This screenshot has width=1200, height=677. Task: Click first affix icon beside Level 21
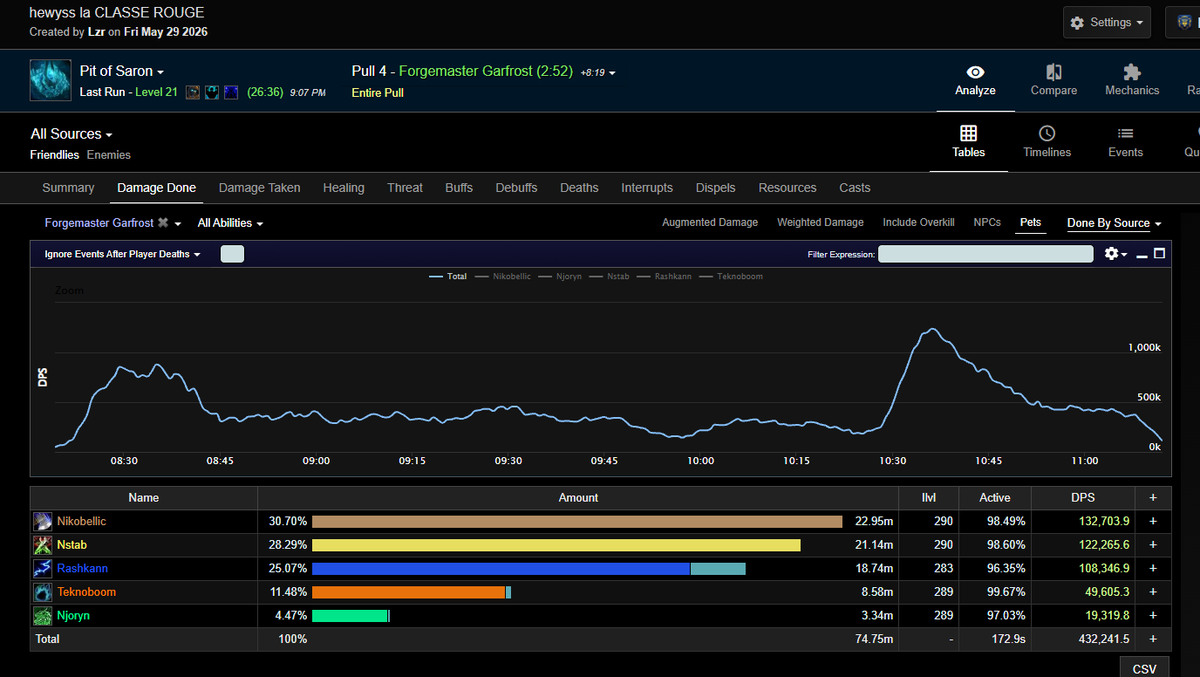point(192,93)
